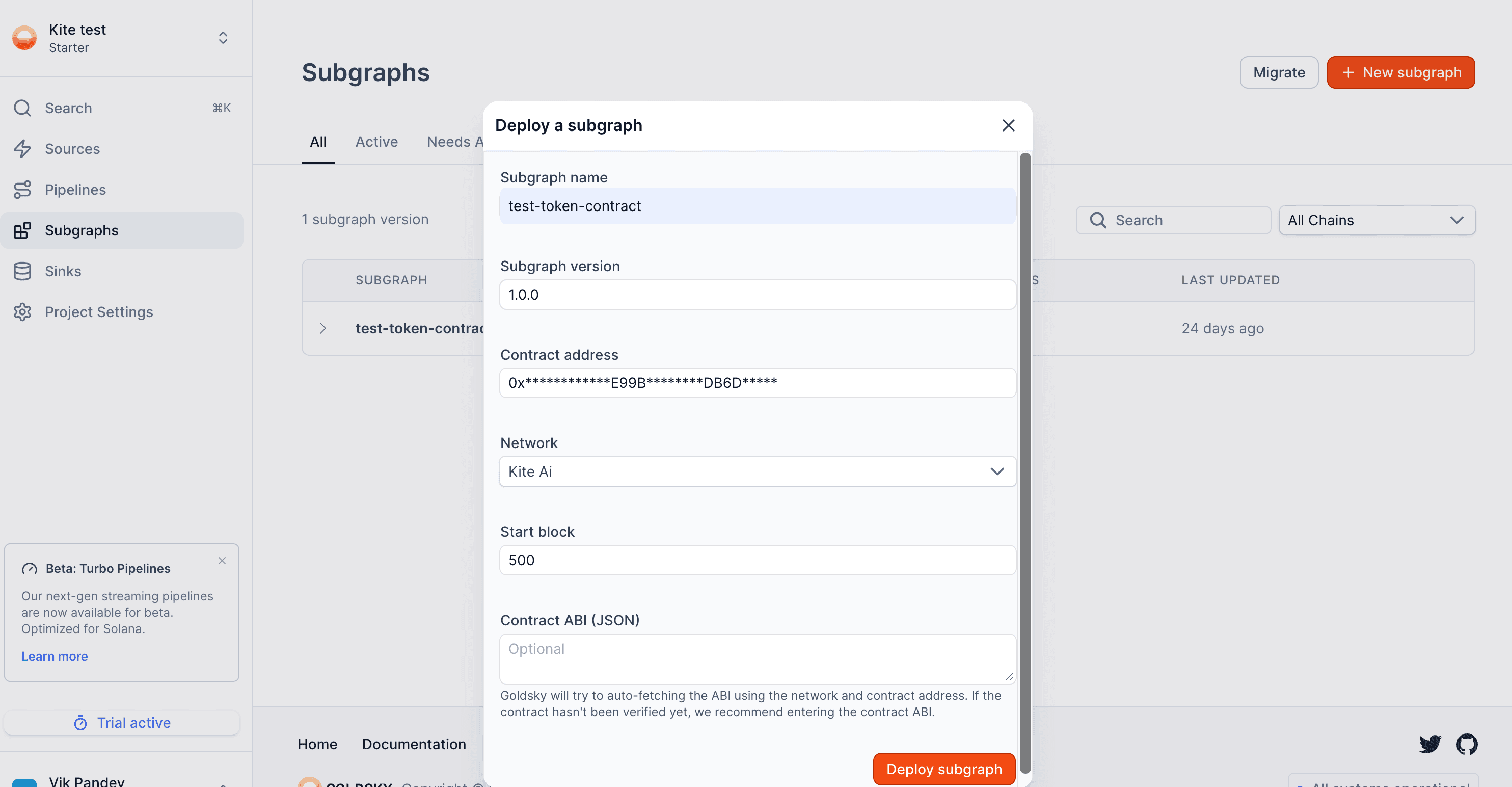Click the New subgraph button

click(1400, 73)
